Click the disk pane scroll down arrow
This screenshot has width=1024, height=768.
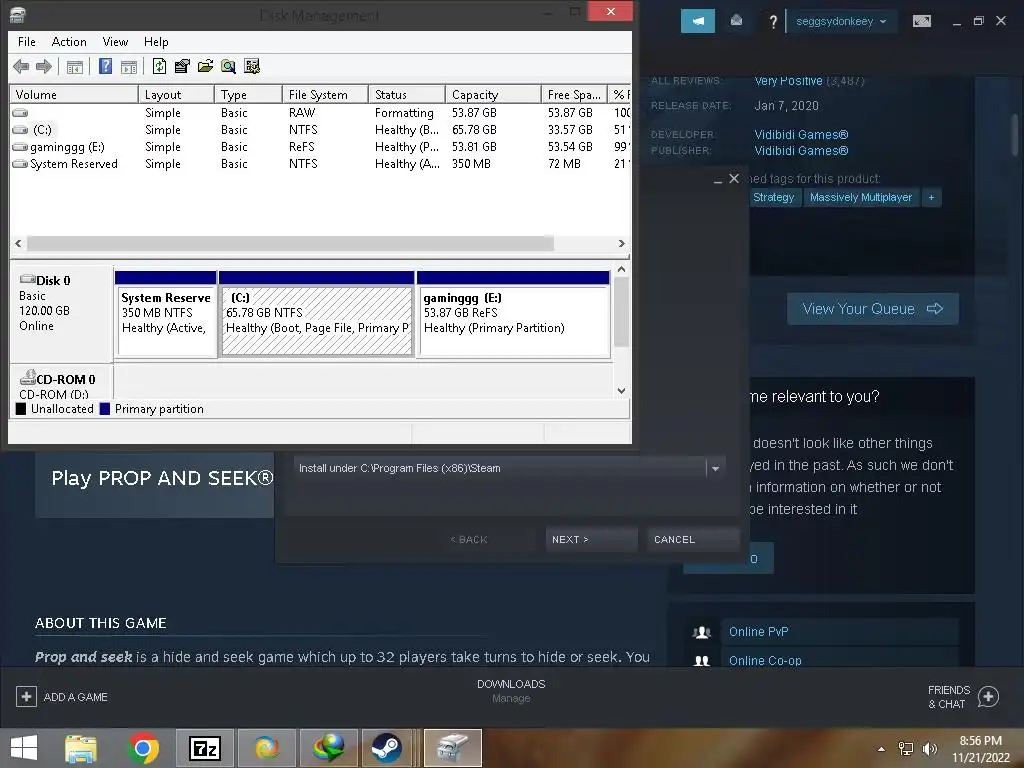(621, 391)
